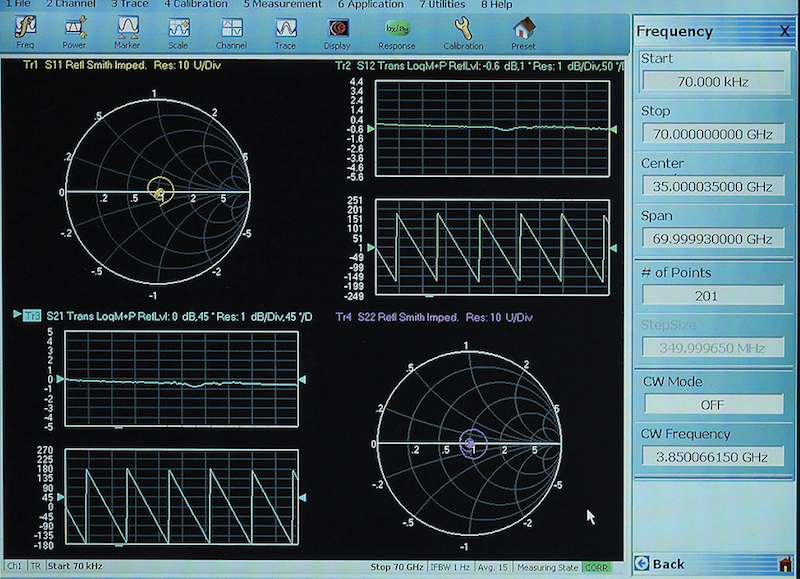The image size is (800, 579).
Task: Click the S12 log magnitude plot
Action: (492, 129)
